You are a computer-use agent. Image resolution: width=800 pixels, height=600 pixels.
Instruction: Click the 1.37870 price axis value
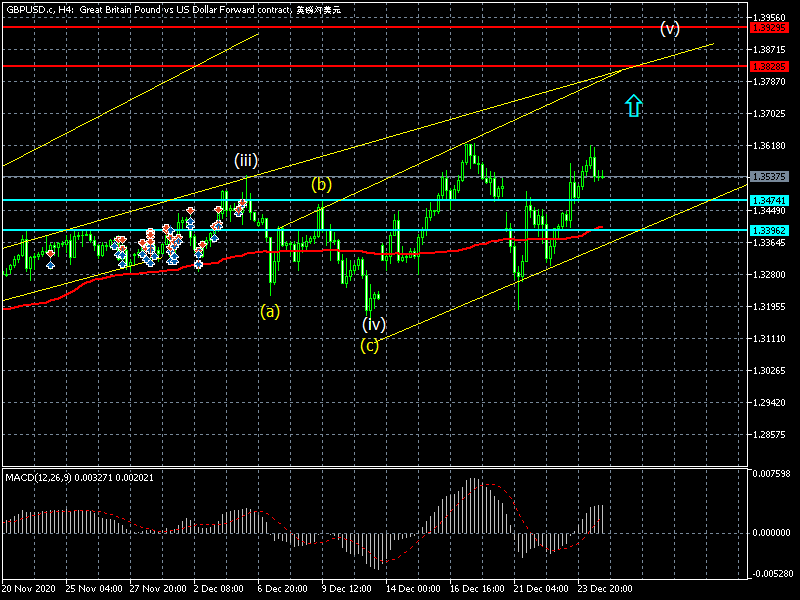[x=769, y=82]
